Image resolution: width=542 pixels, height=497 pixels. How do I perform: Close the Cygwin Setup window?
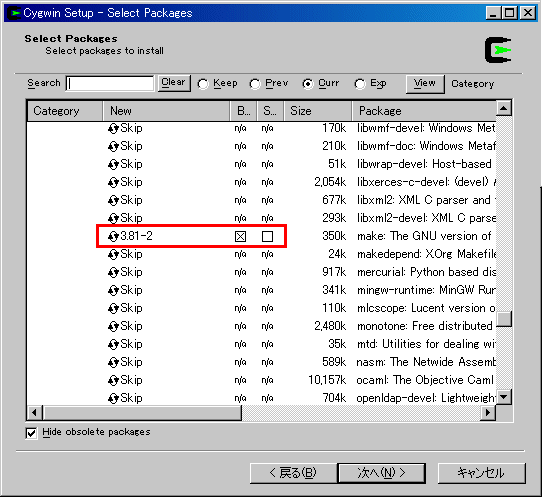point(528,13)
